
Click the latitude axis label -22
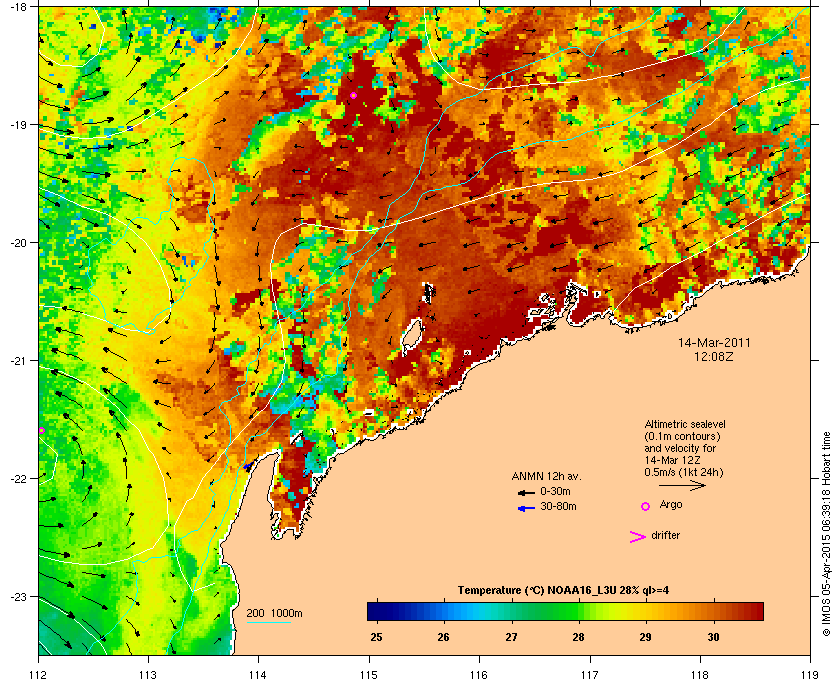(19, 478)
